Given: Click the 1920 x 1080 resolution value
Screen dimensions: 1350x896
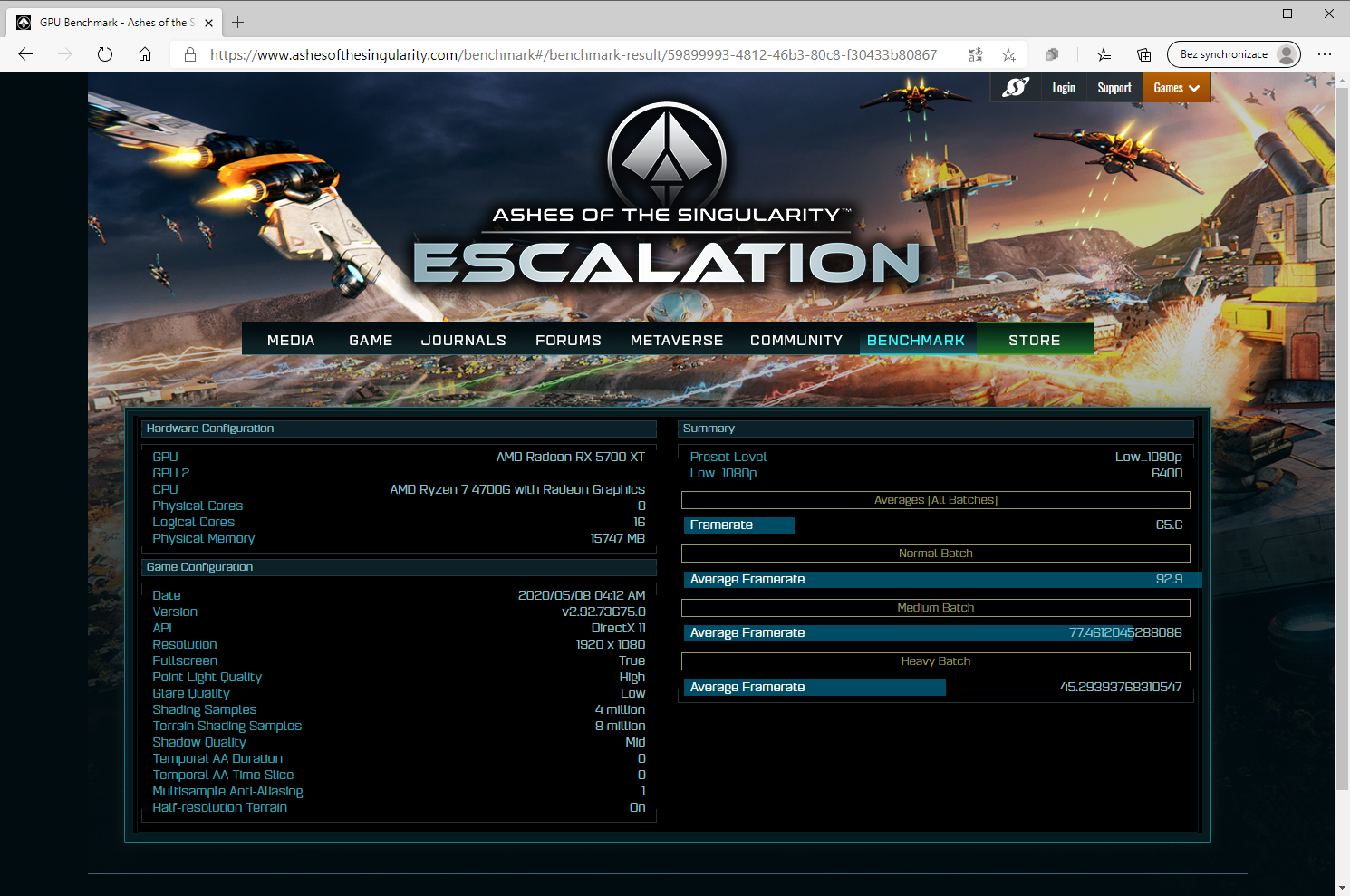Looking at the screenshot, I should point(611,644).
